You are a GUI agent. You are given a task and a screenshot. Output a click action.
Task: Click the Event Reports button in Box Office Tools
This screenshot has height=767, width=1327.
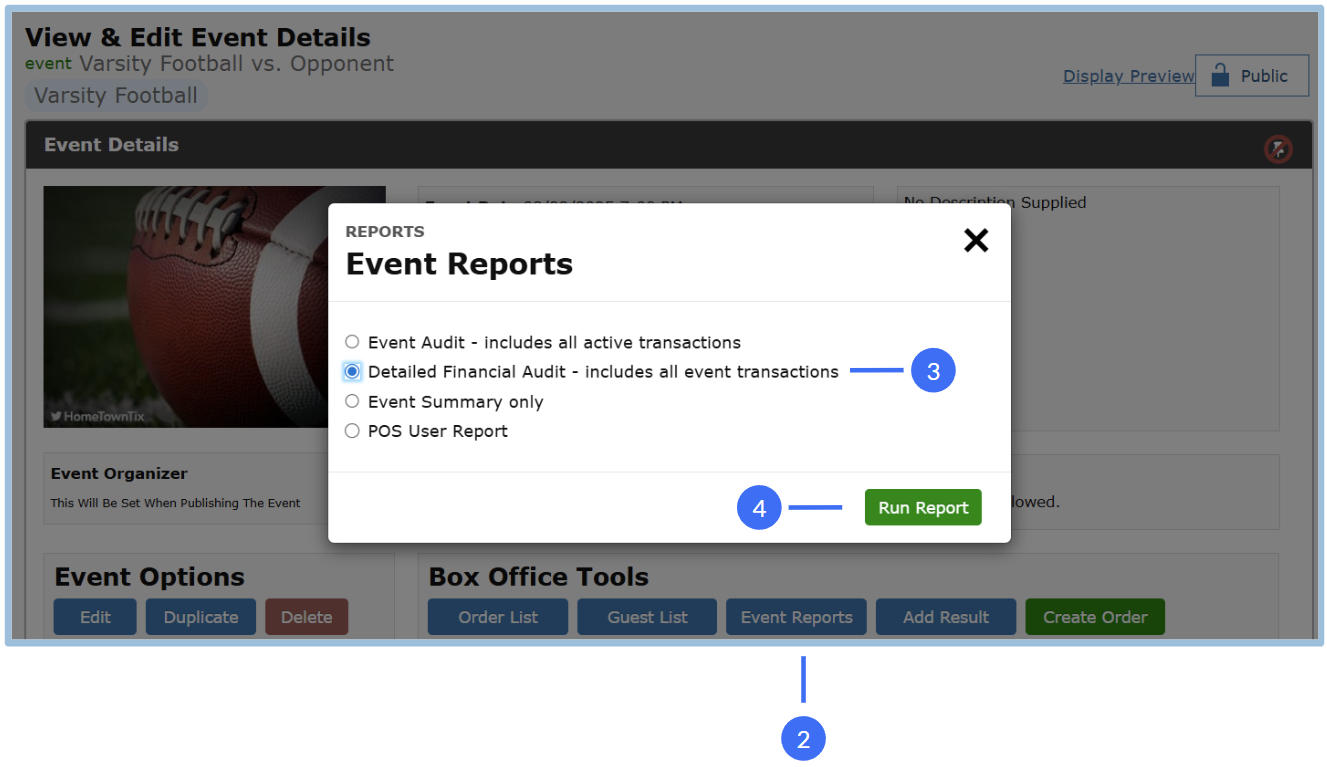click(796, 617)
